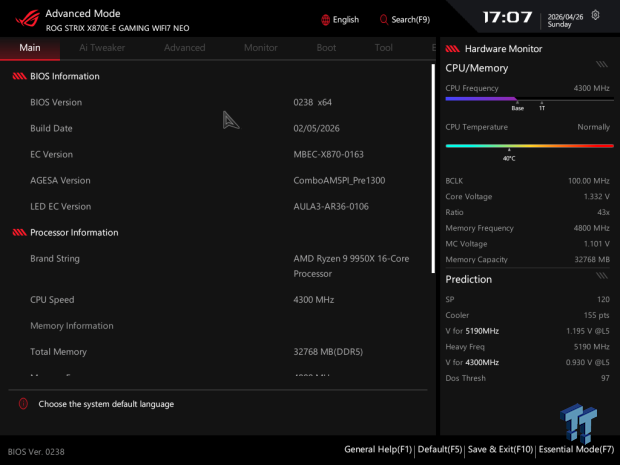The height and width of the screenshot is (465, 620).
Task: Click BIOS Information heading
Action: point(65,76)
